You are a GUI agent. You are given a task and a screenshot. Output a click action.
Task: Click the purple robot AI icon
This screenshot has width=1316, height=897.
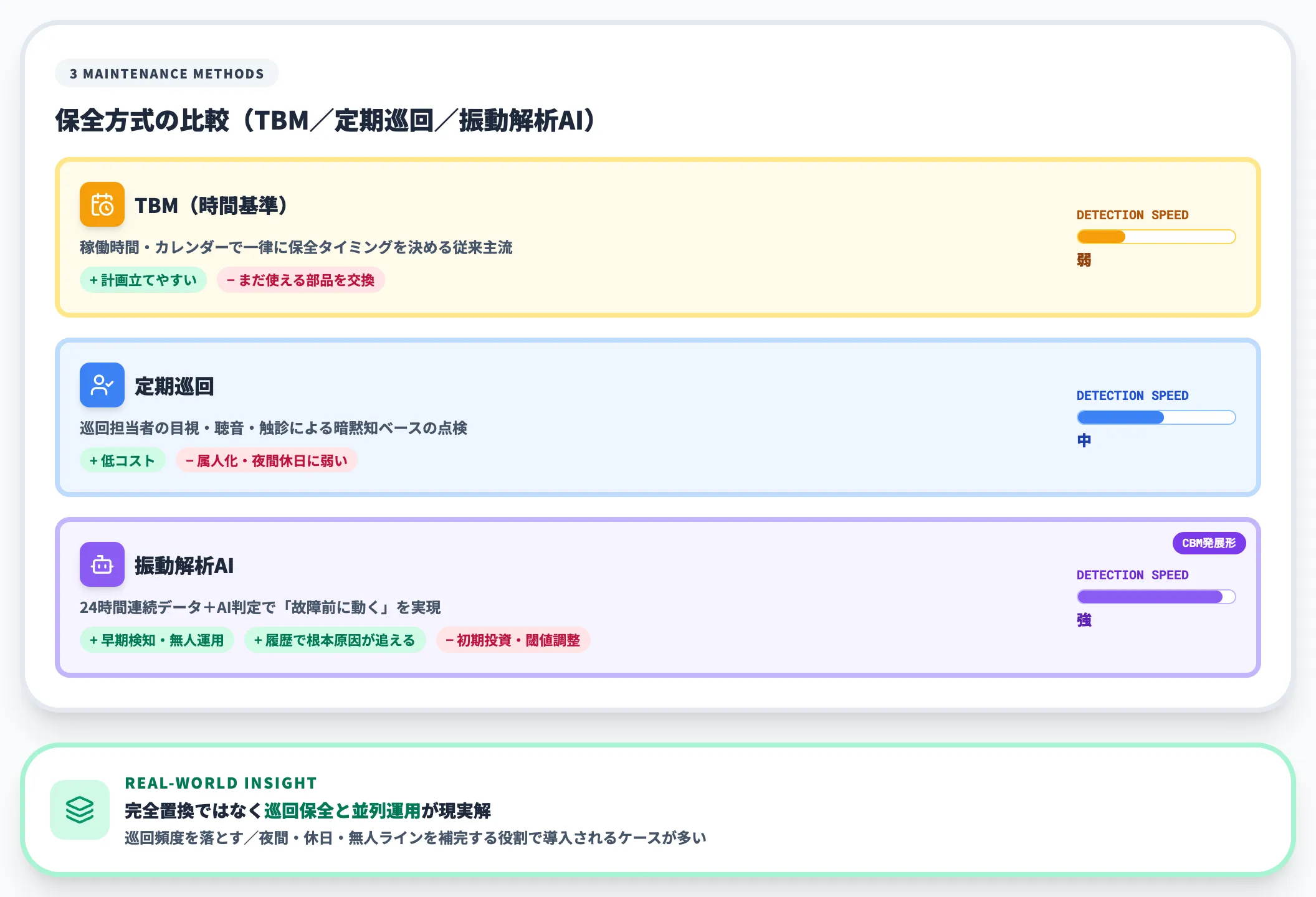(102, 564)
